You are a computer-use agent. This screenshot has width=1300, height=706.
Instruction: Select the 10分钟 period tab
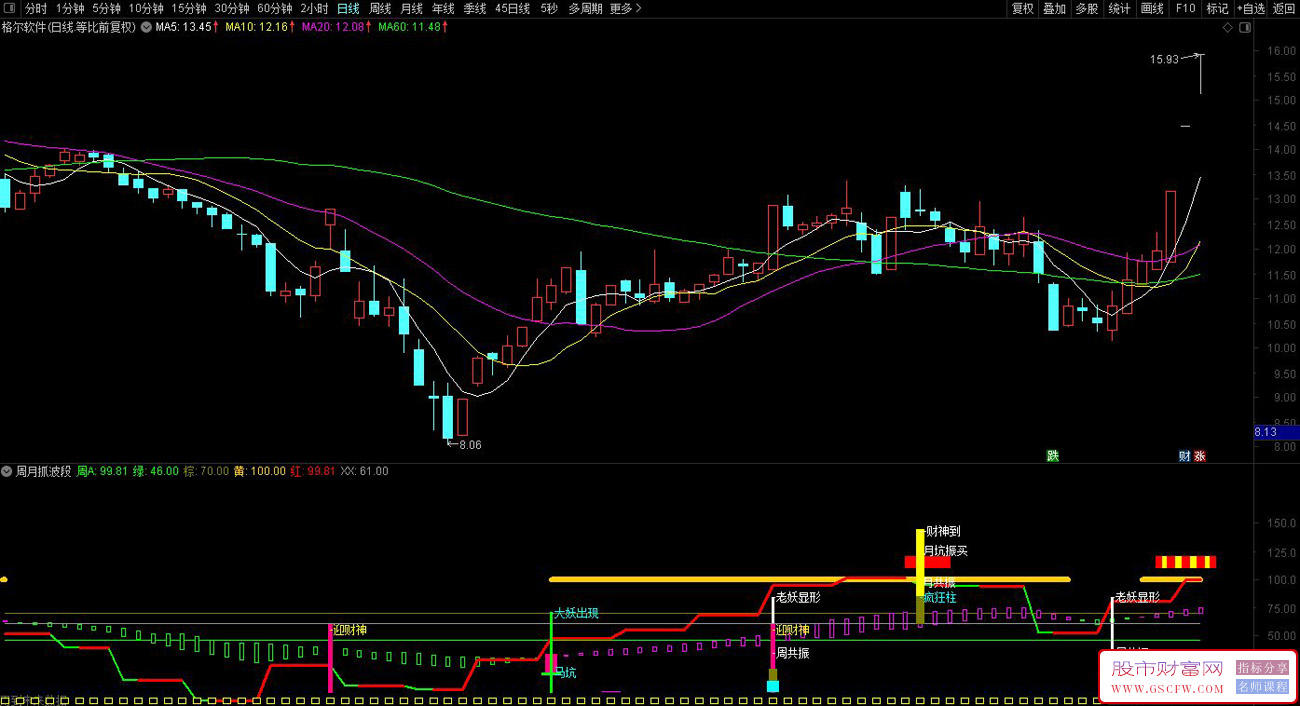[146, 8]
